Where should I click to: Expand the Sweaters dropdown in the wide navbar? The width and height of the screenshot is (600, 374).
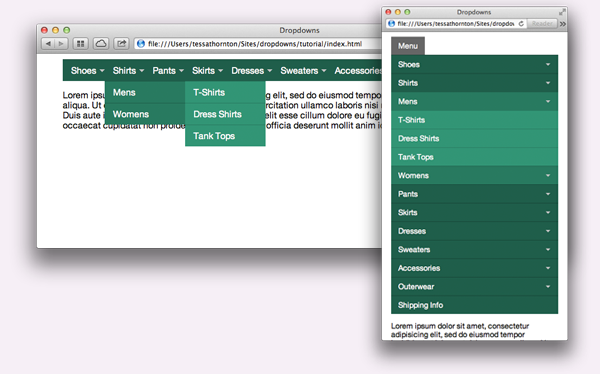303,70
